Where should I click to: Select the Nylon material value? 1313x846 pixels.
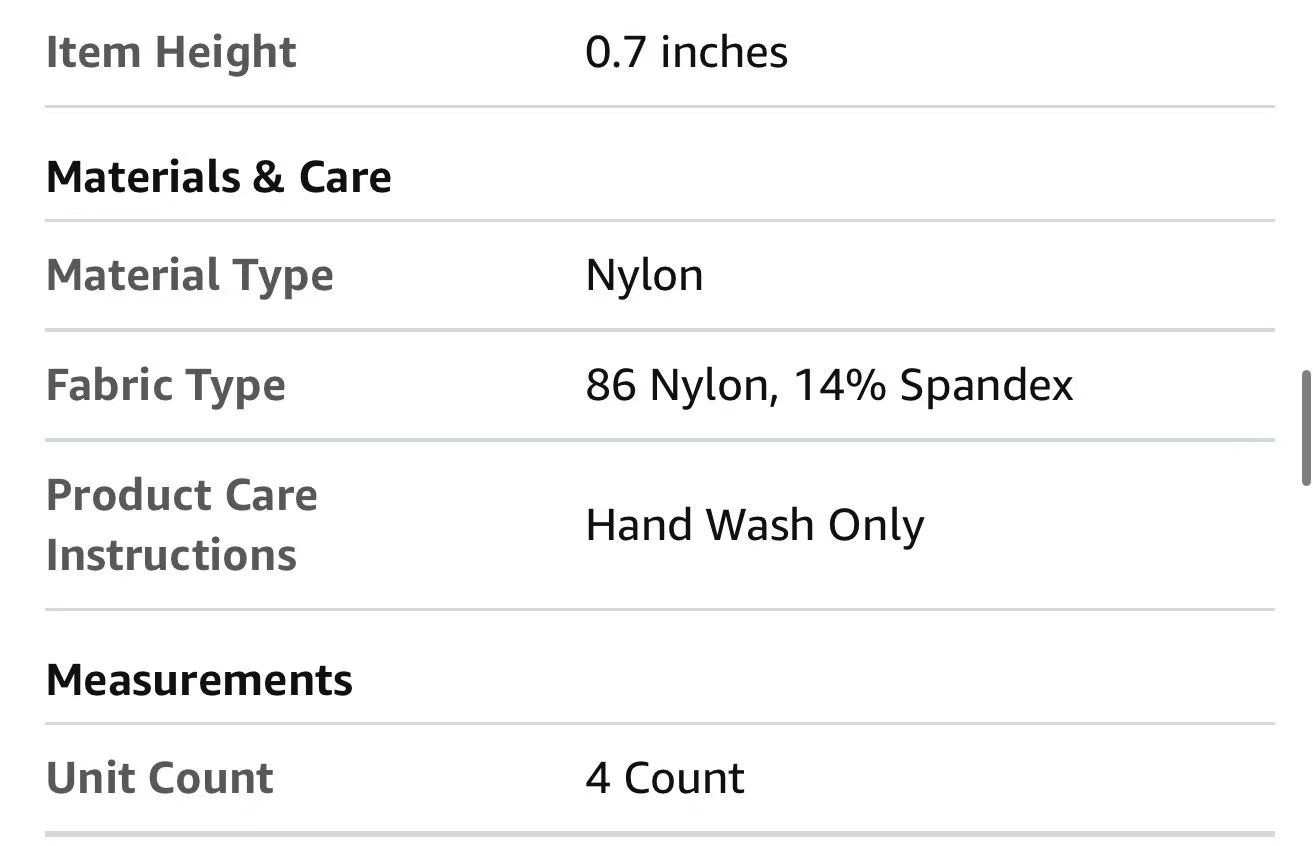(645, 276)
